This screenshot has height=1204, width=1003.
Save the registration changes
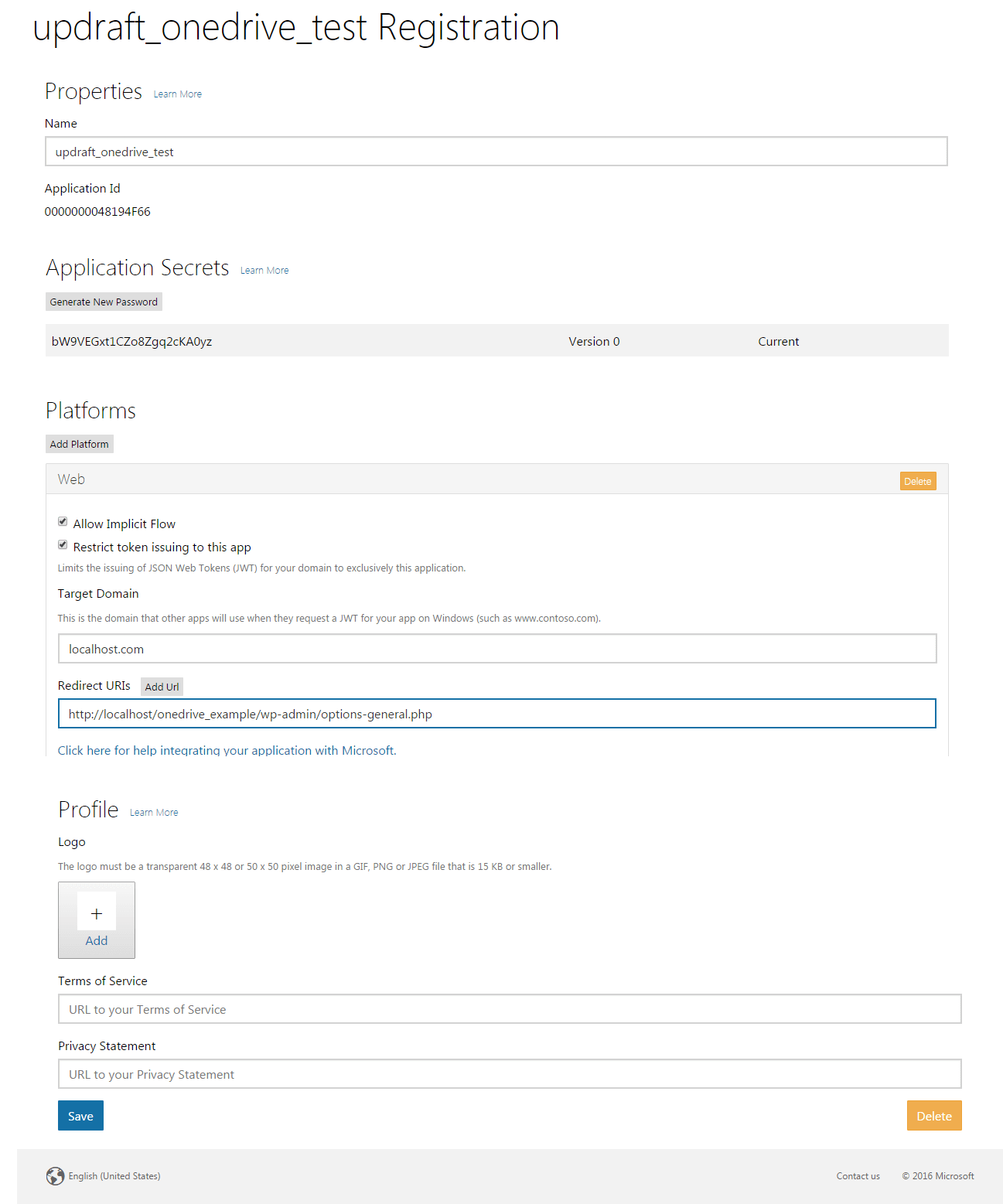(80, 1116)
